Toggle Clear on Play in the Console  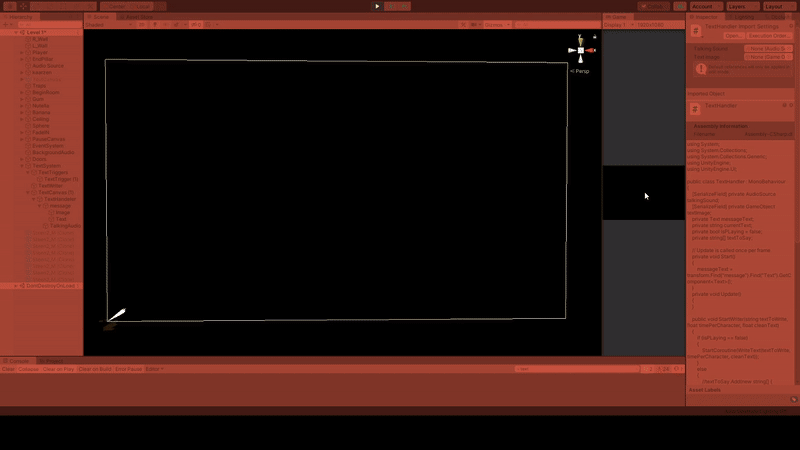pyautogui.click(x=58, y=369)
